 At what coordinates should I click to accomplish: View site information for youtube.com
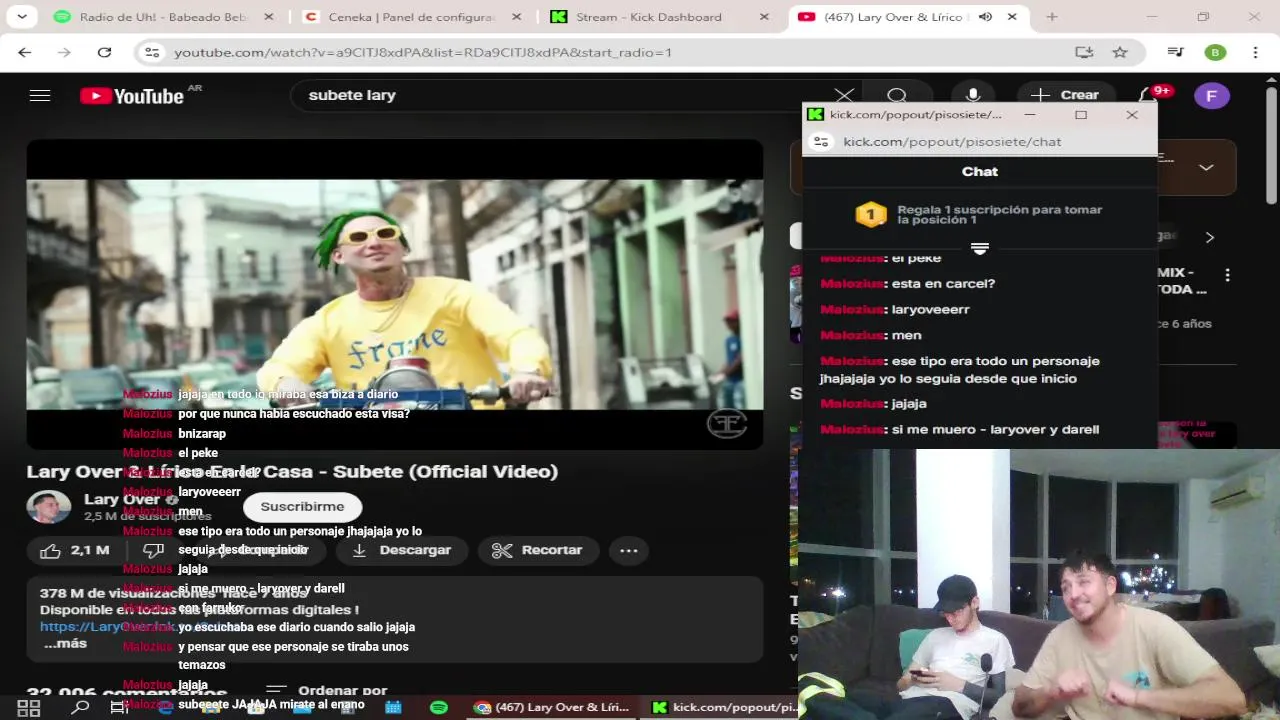152,52
